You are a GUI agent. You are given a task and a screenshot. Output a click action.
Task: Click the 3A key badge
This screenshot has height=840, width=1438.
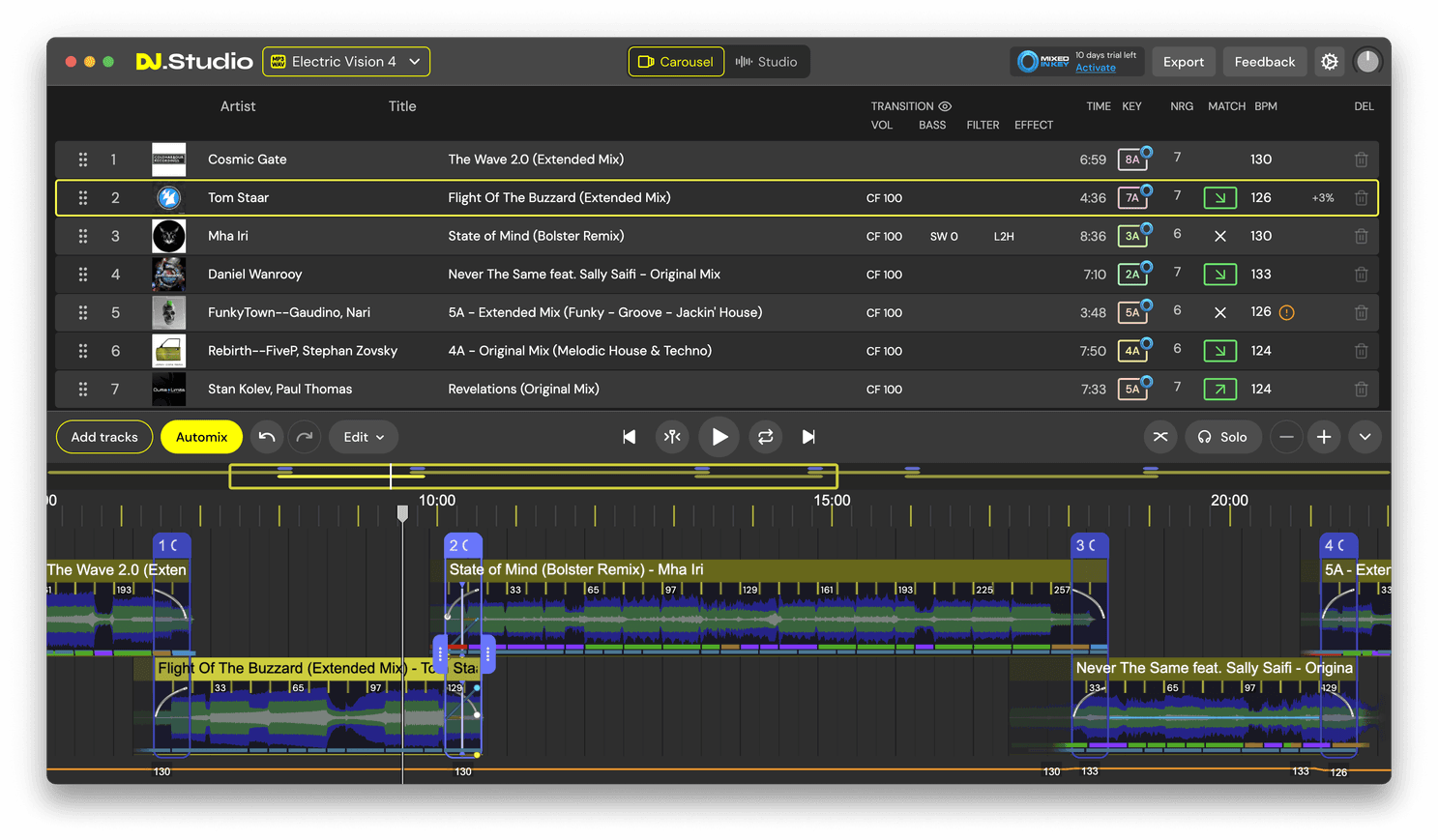1132,236
